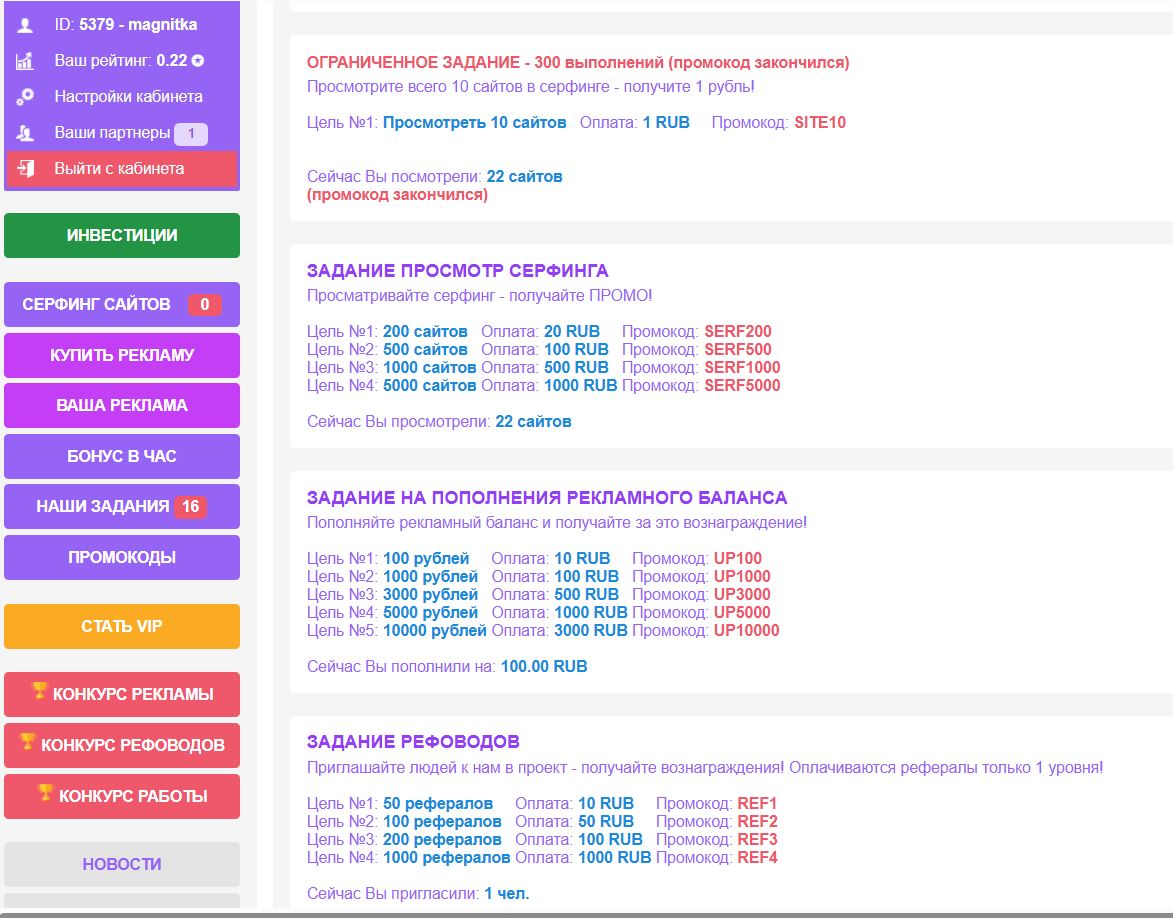
Task: Open КОНКУРС РЕФОВОДОВ contest
Action: click(x=122, y=745)
